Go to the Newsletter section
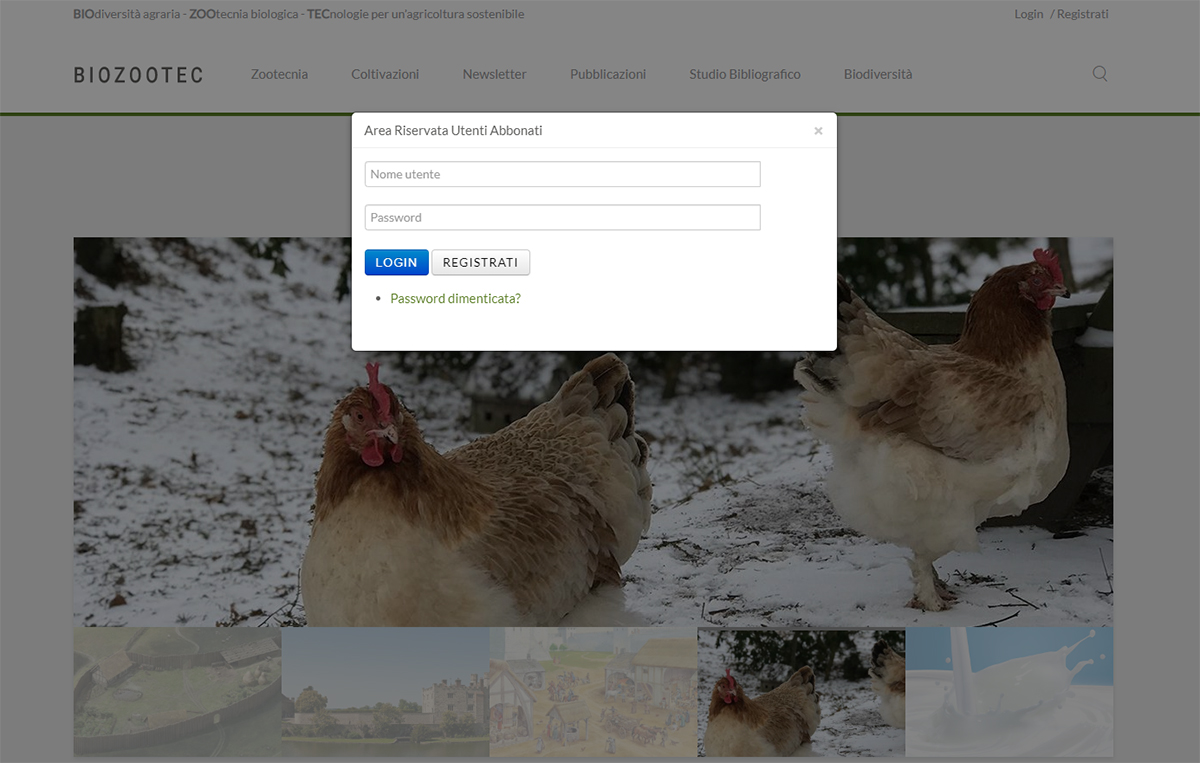1200x763 pixels. click(x=494, y=74)
